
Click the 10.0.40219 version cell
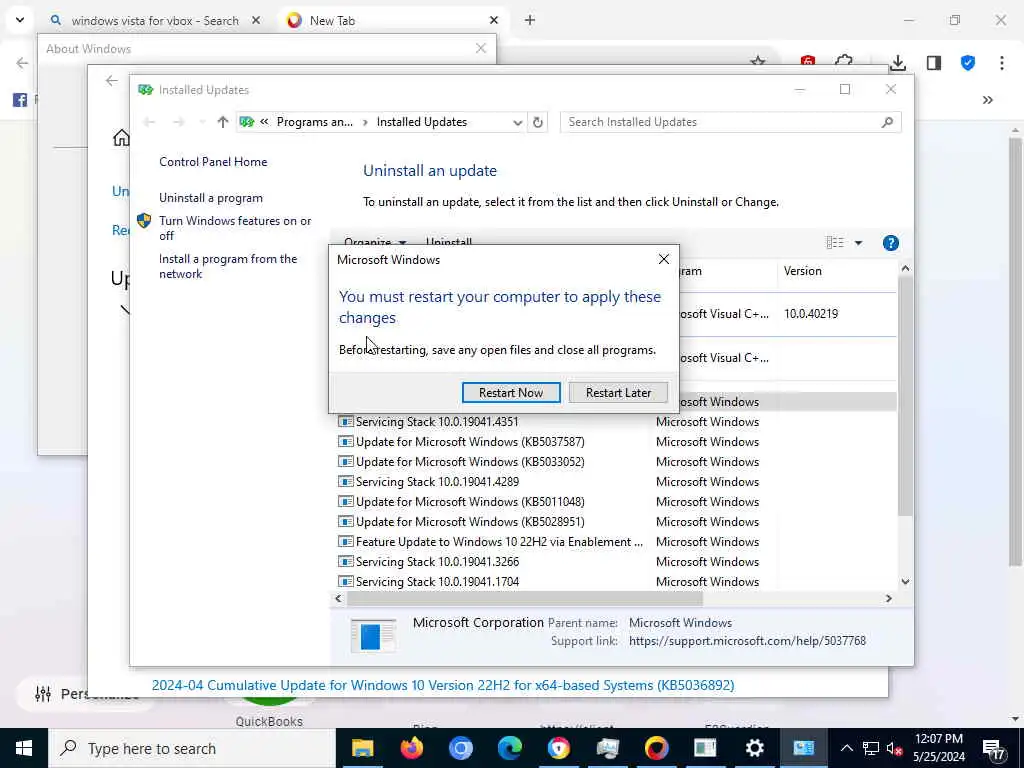[810, 314]
